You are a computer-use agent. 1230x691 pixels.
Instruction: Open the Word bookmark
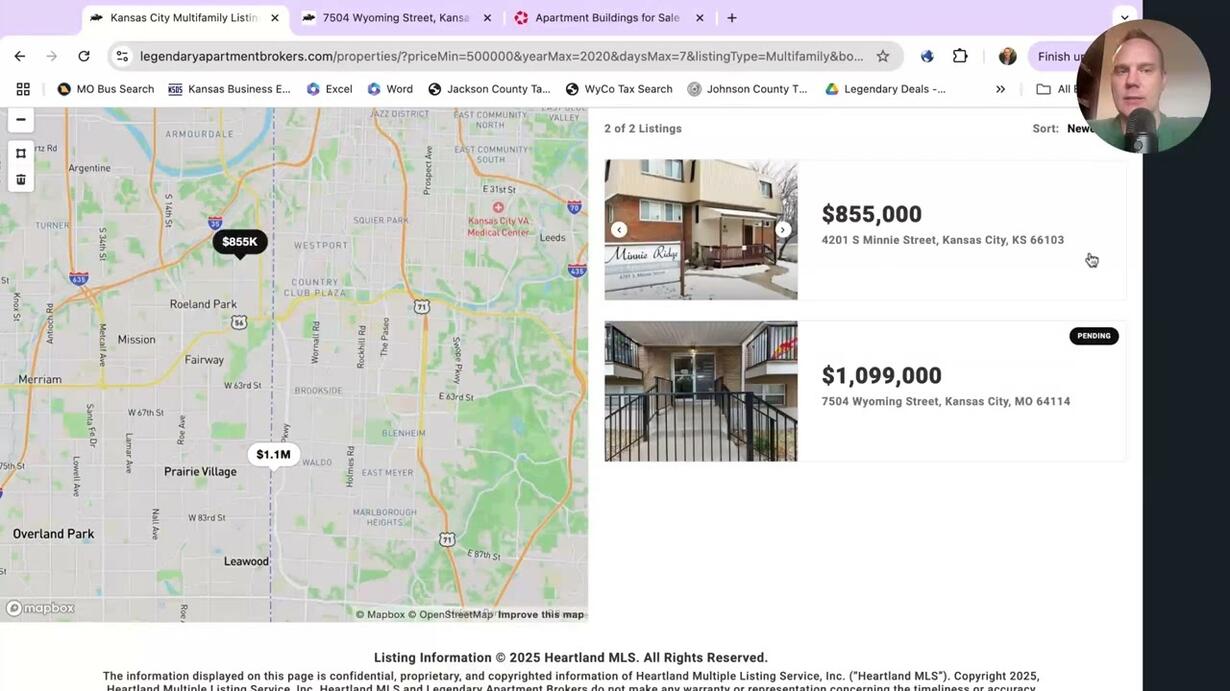pyautogui.click(x=390, y=89)
